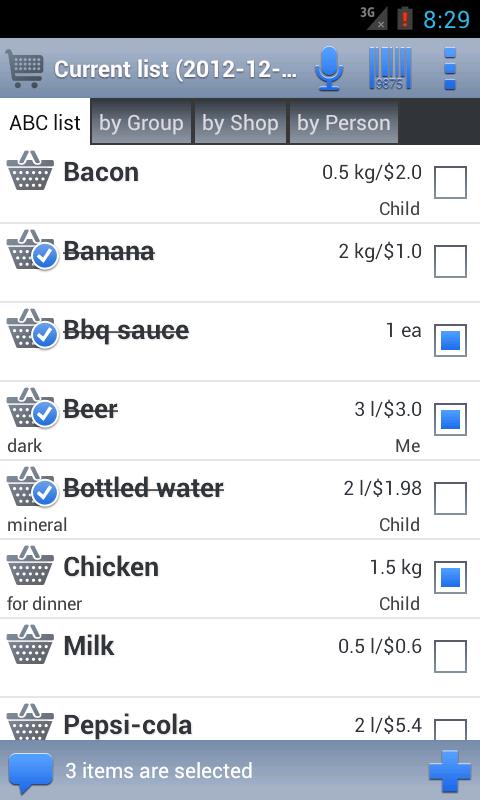This screenshot has width=480, height=800.
Task: Tap the basket icon next to Milk
Action: (x=30, y=645)
